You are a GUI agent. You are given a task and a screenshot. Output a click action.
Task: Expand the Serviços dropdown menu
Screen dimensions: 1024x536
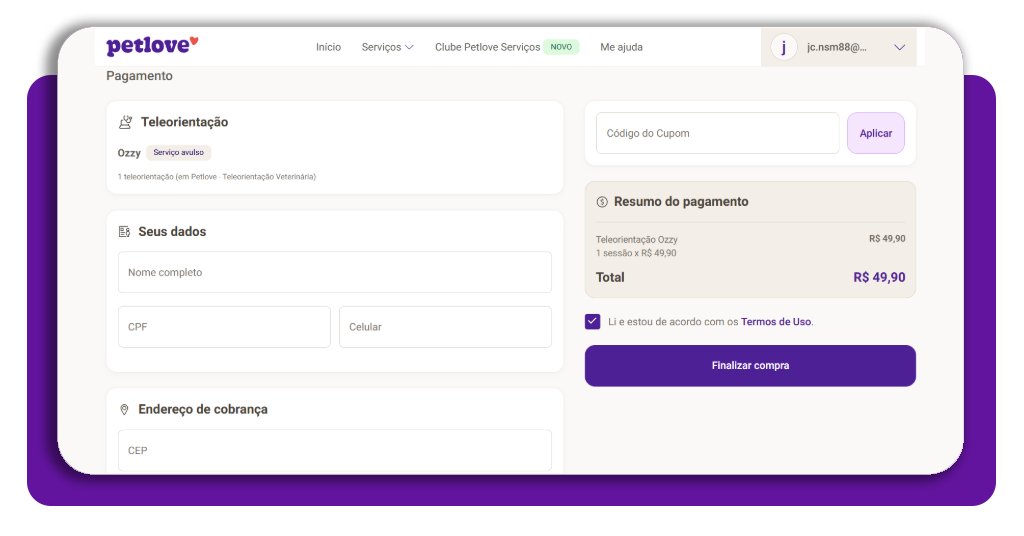387,47
